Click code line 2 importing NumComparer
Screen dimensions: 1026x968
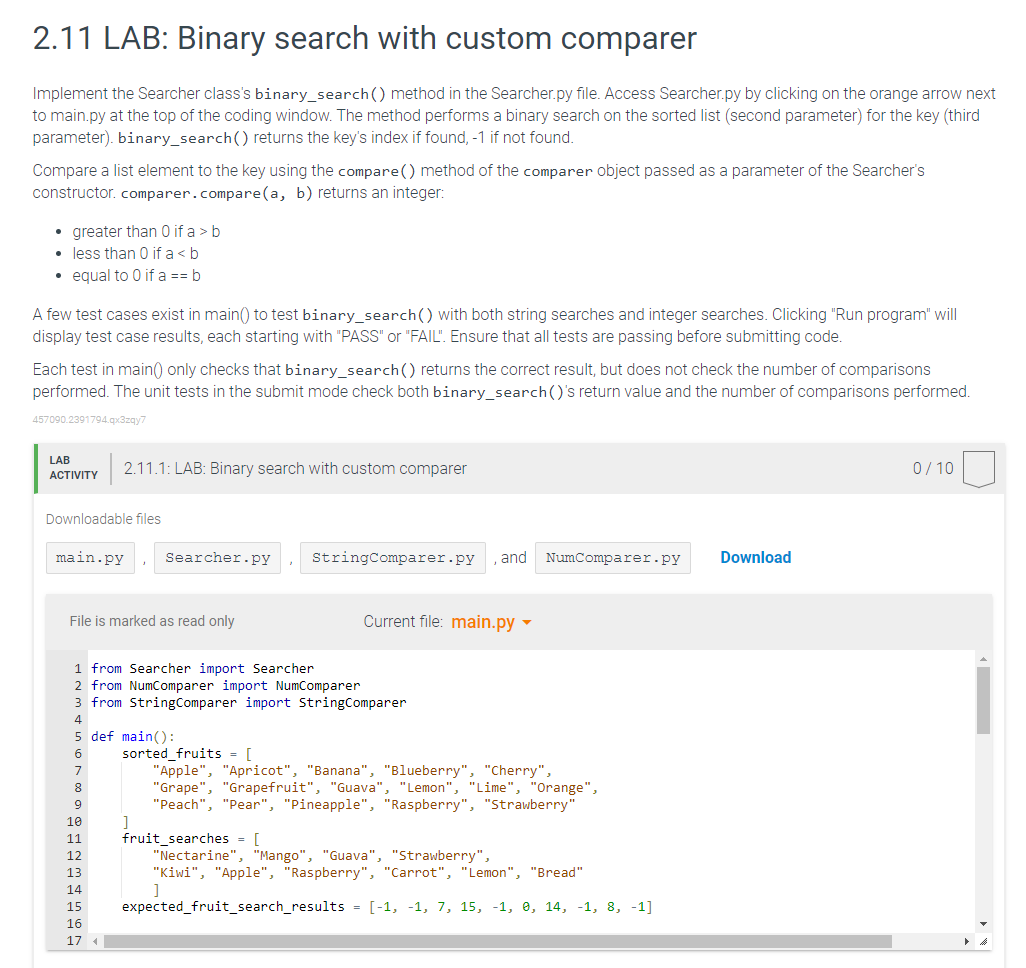coord(226,685)
